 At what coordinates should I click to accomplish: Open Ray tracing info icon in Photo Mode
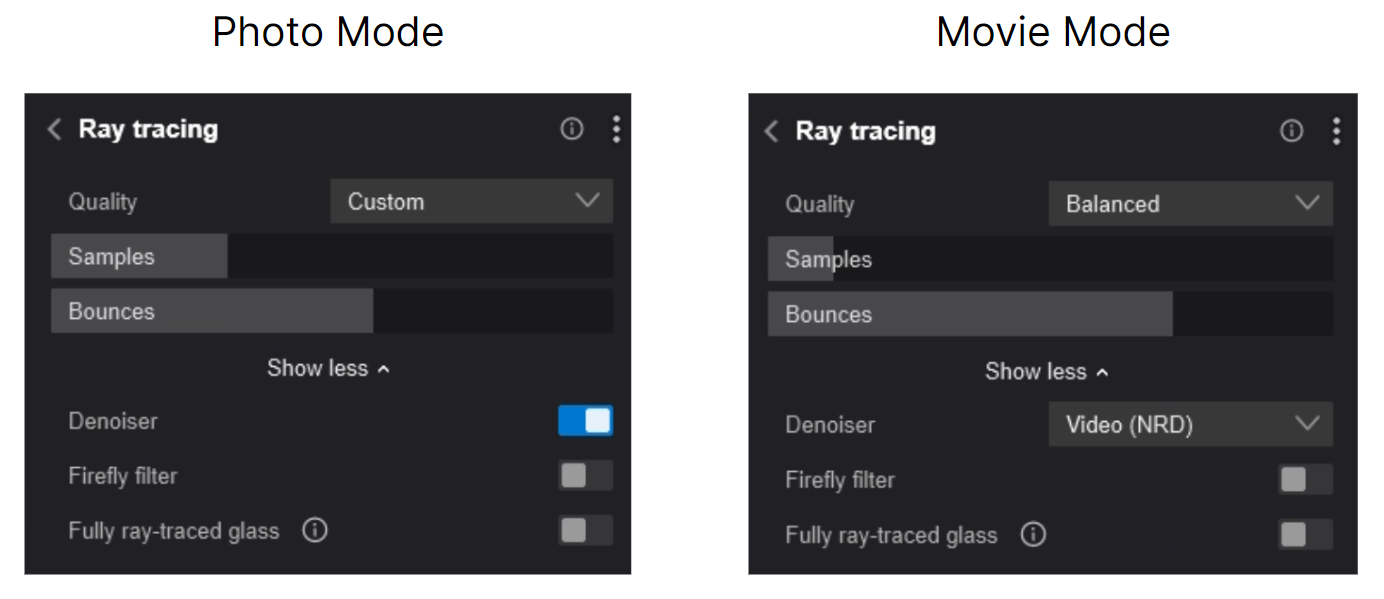click(x=572, y=129)
